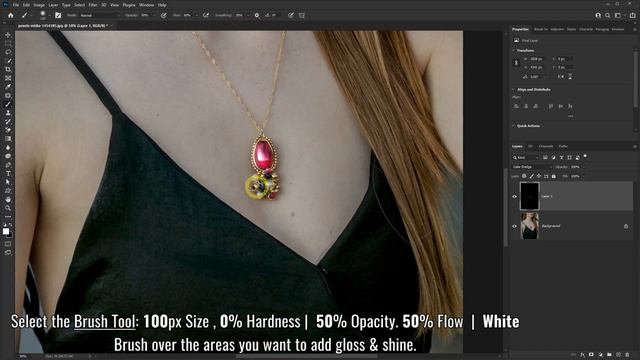Open the painting Mode dropdown
Screen dimensions: 640x360
tap(100, 16)
